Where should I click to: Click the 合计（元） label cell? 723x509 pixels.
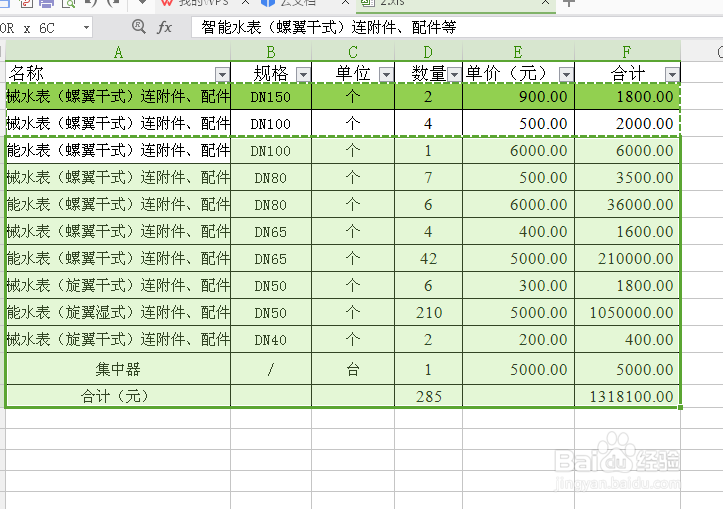[x=118, y=397]
